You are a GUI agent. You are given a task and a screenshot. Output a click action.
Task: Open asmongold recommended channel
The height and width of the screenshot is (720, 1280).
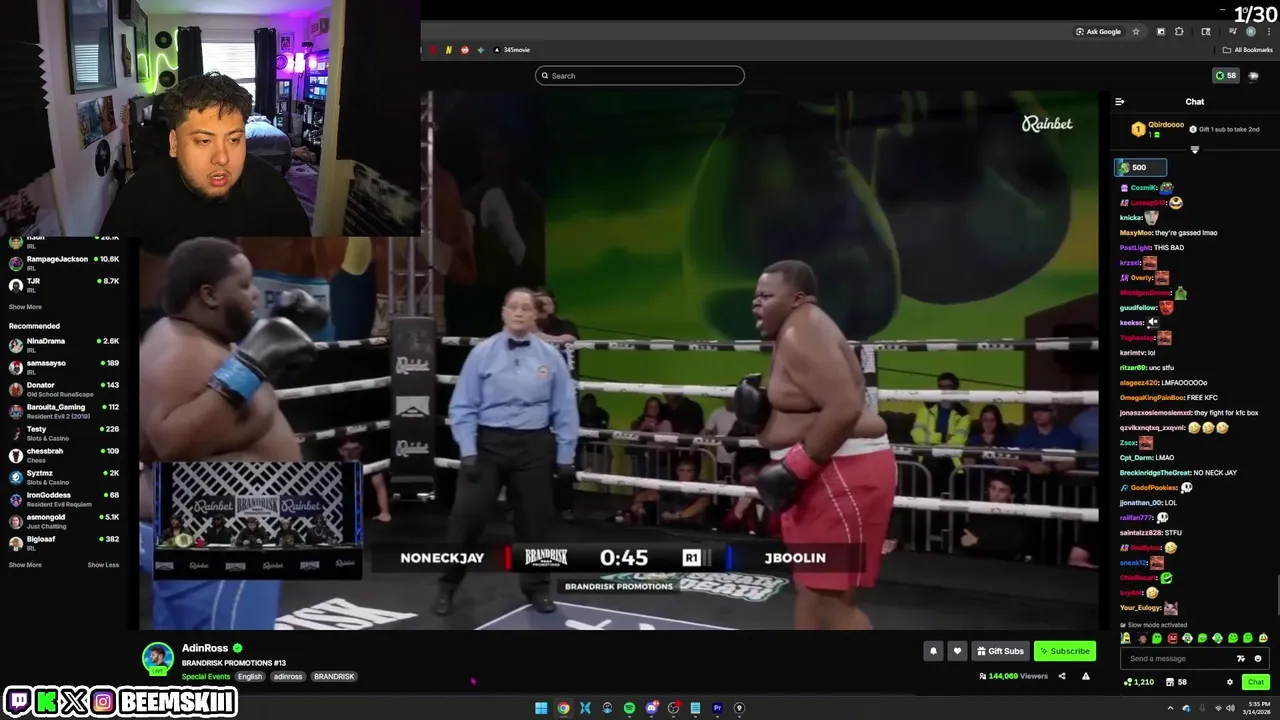pyautogui.click(x=64, y=521)
